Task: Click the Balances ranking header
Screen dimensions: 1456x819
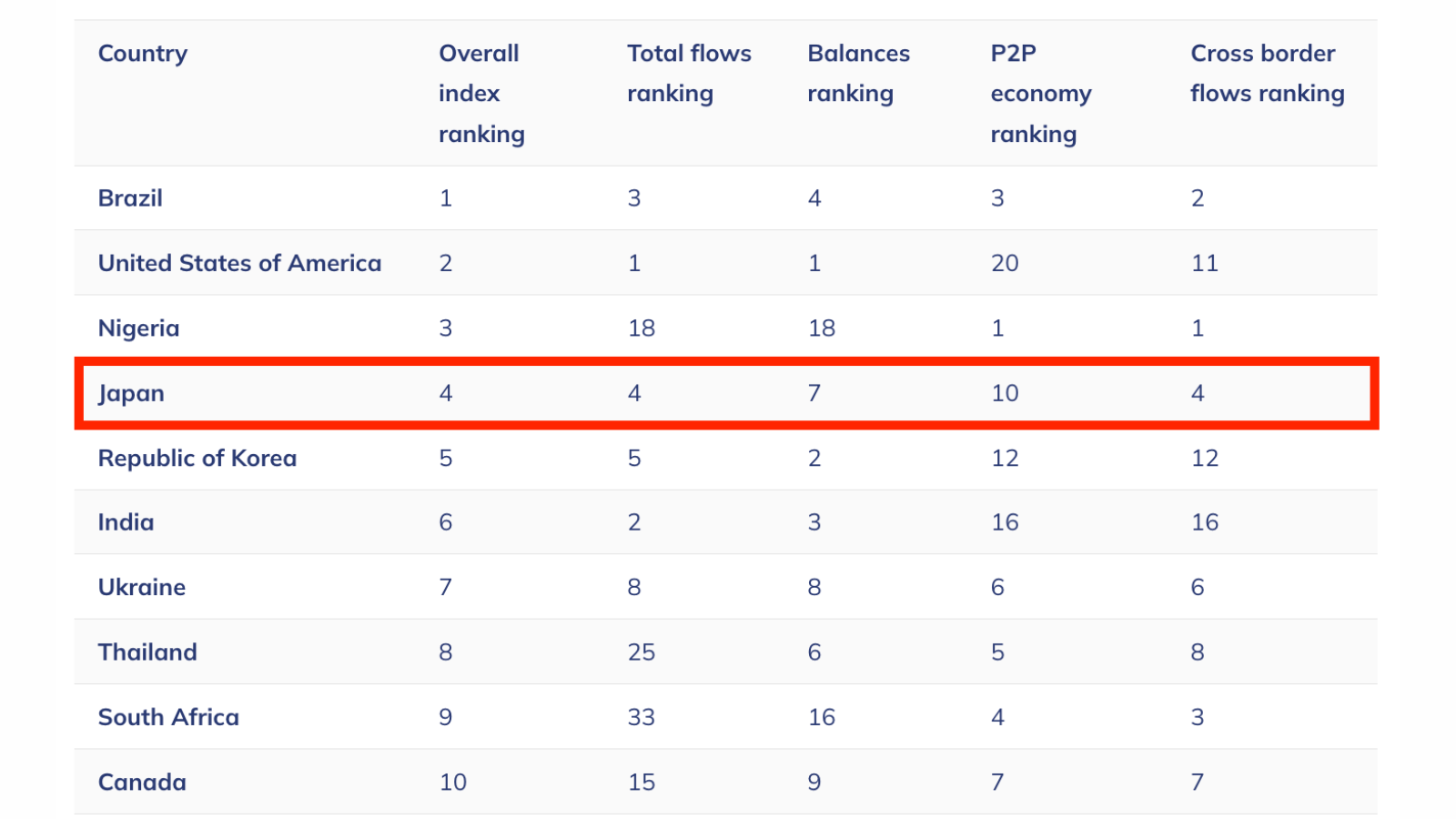Action: pyautogui.click(x=858, y=74)
